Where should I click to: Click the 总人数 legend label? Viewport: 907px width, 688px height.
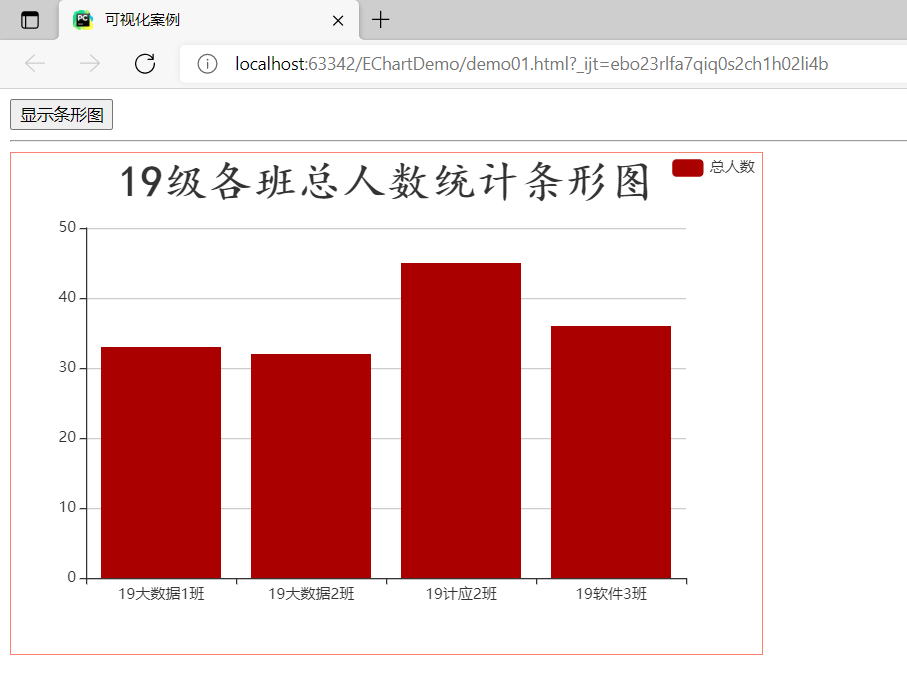[x=732, y=167]
